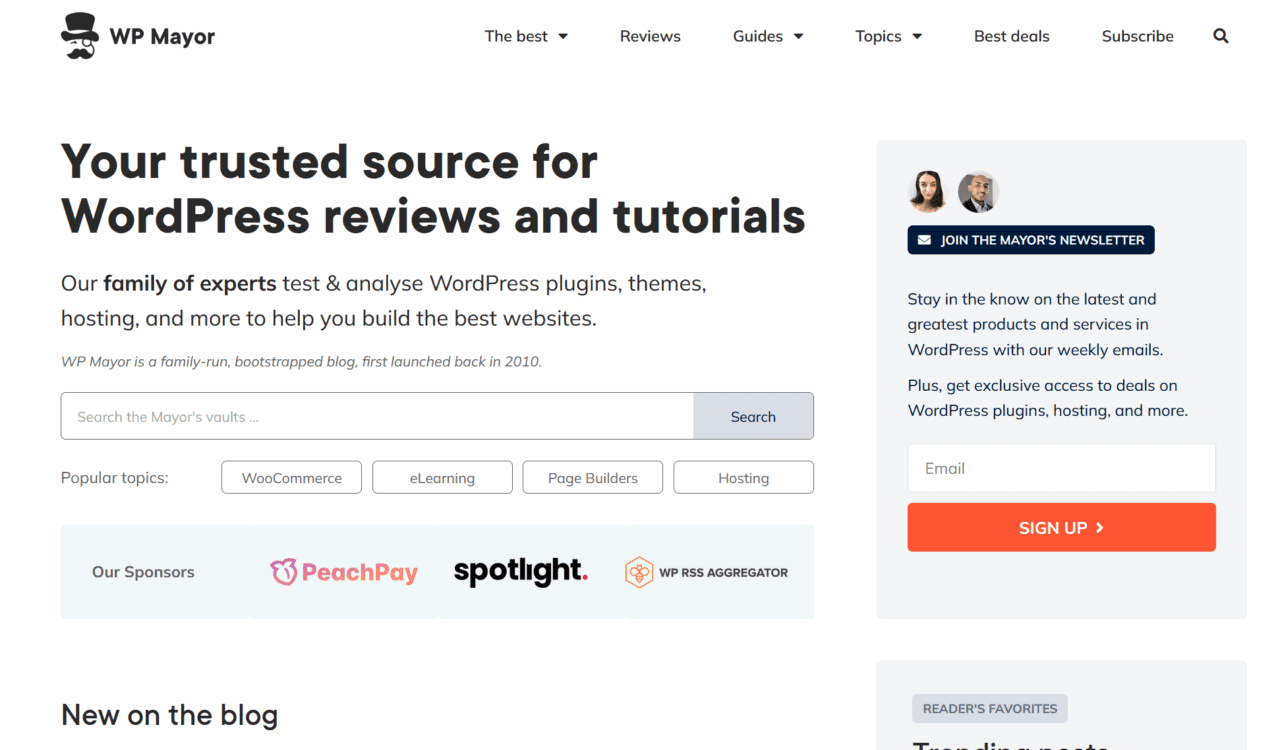1280x750 pixels.
Task: Click the READER'S FAVORITES badge
Action: tap(989, 708)
